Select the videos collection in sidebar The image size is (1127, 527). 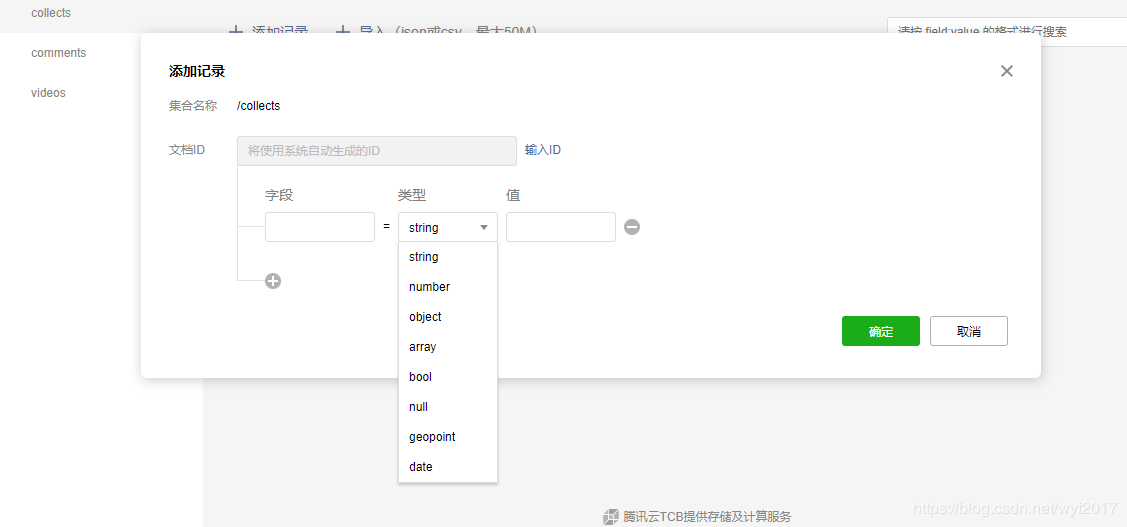[x=48, y=93]
